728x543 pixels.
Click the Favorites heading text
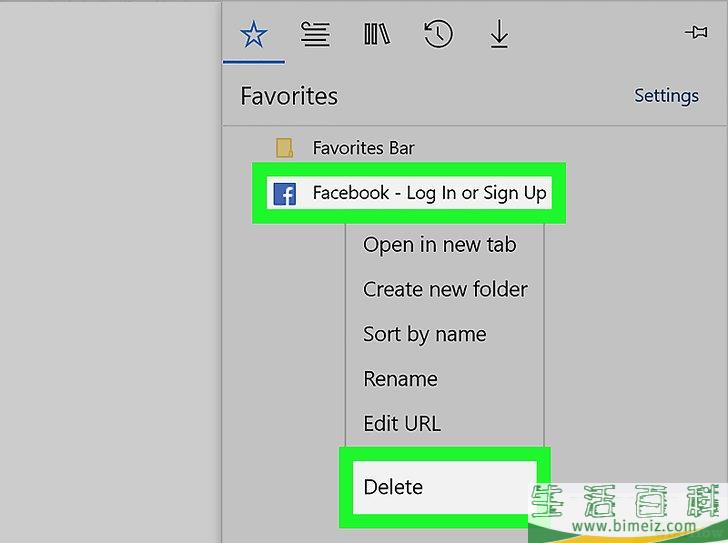click(x=289, y=96)
